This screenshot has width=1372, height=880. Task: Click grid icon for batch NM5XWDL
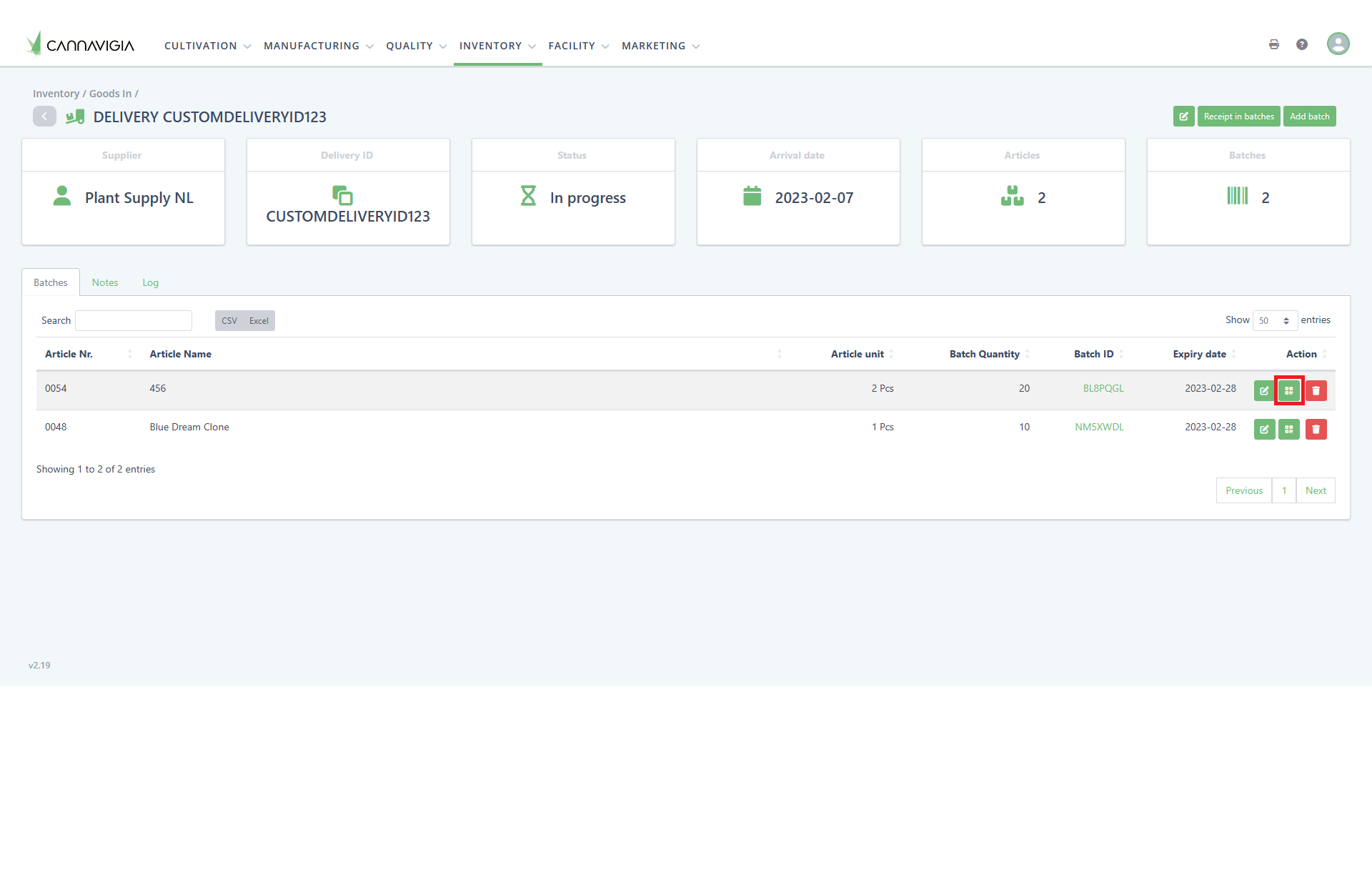click(1289, 429)
